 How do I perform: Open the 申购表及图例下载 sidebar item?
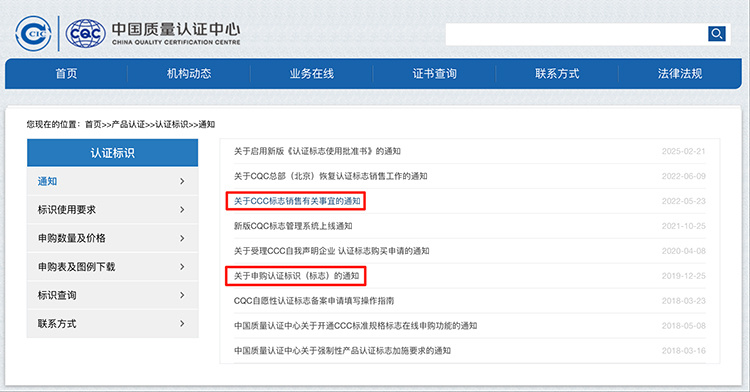[x=112, y=267]
